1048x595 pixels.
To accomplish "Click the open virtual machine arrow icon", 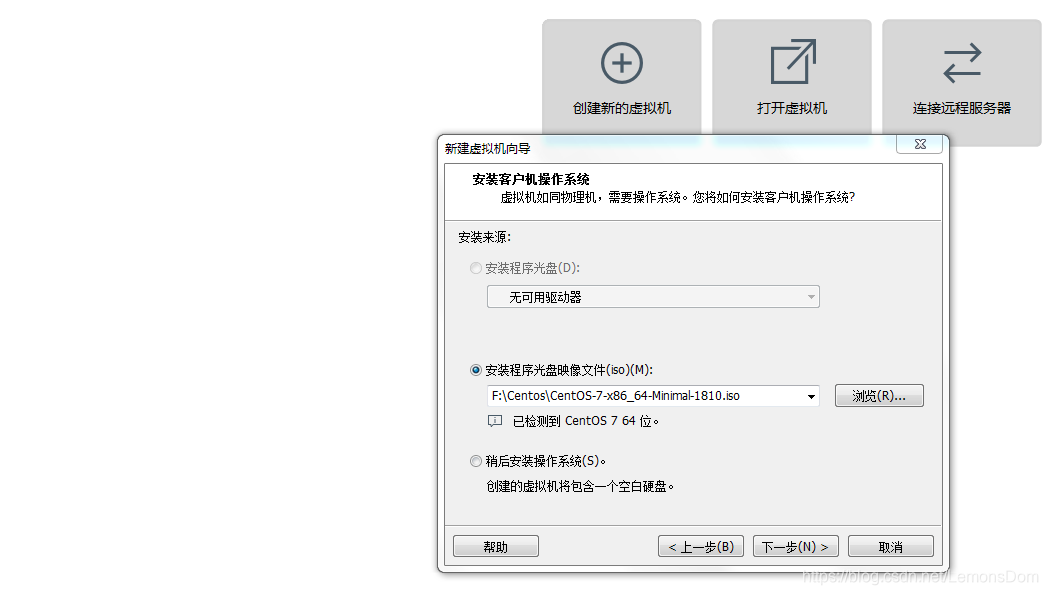I will (x=793, y=62).
